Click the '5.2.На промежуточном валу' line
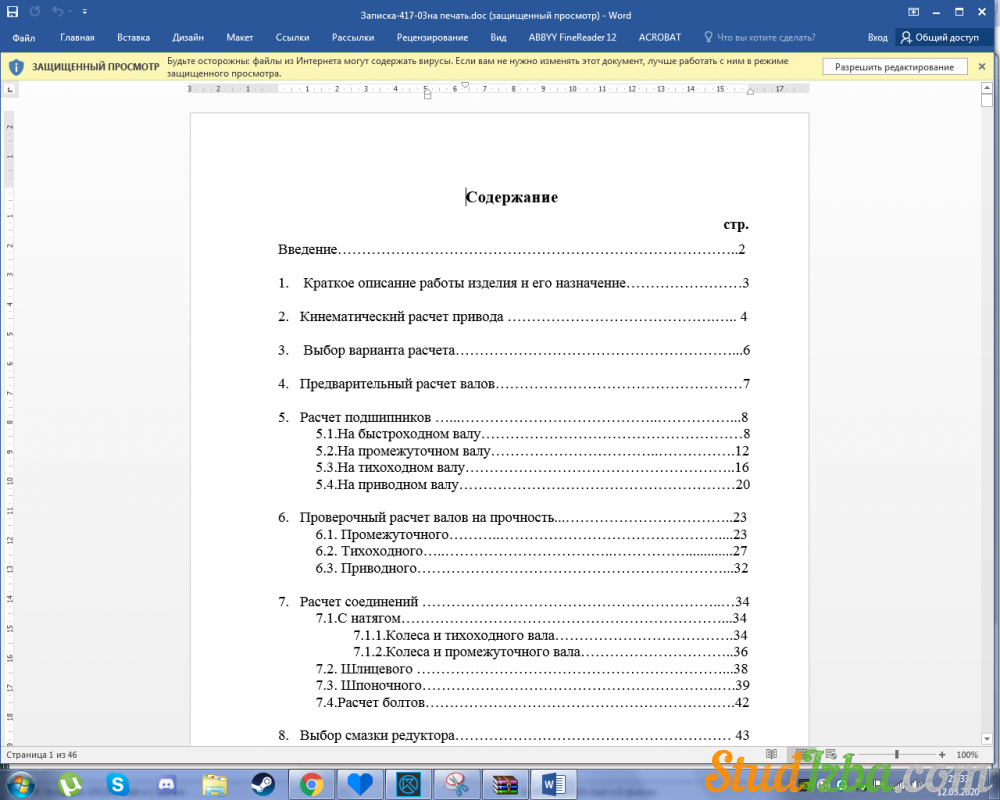 tap(533, 451)
